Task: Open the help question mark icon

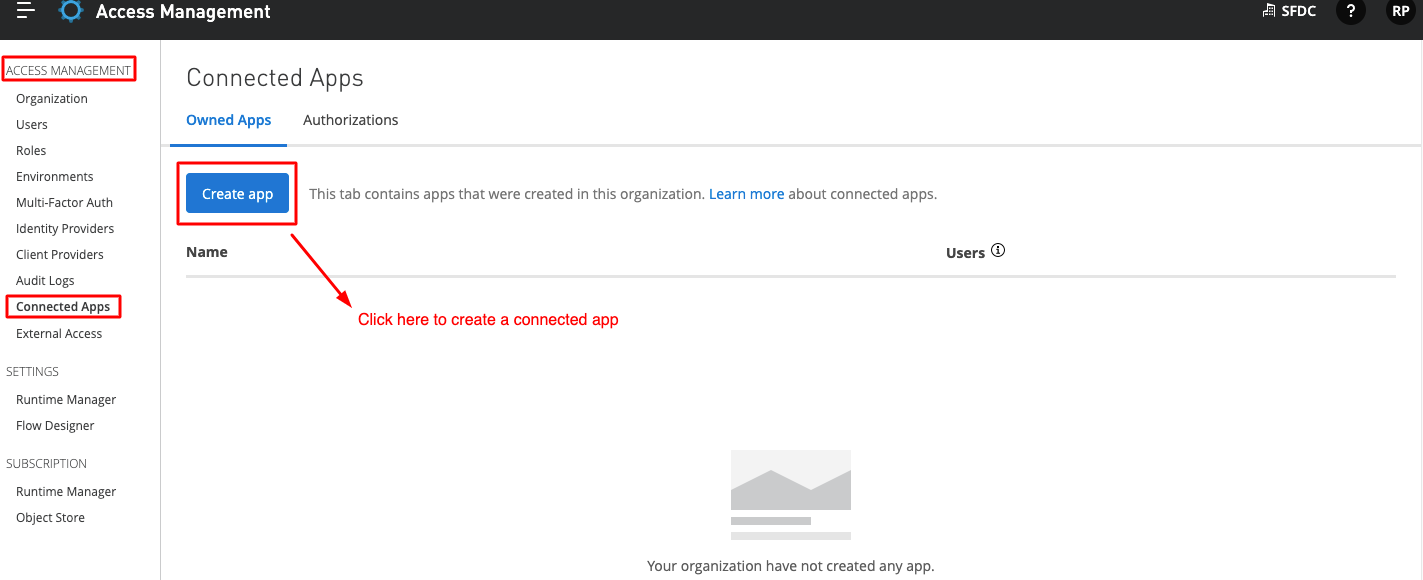Action: pyautogui.click(x=1350, y=12)
